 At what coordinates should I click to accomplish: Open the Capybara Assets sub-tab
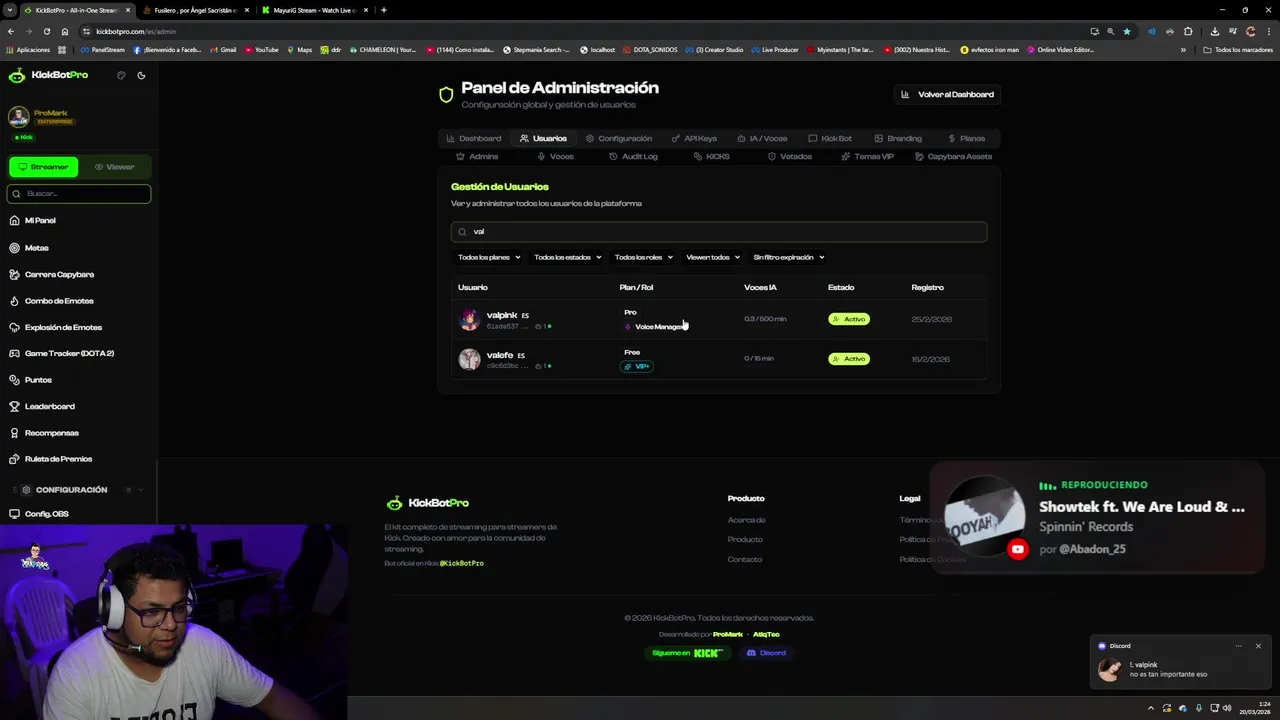[953, 156]
